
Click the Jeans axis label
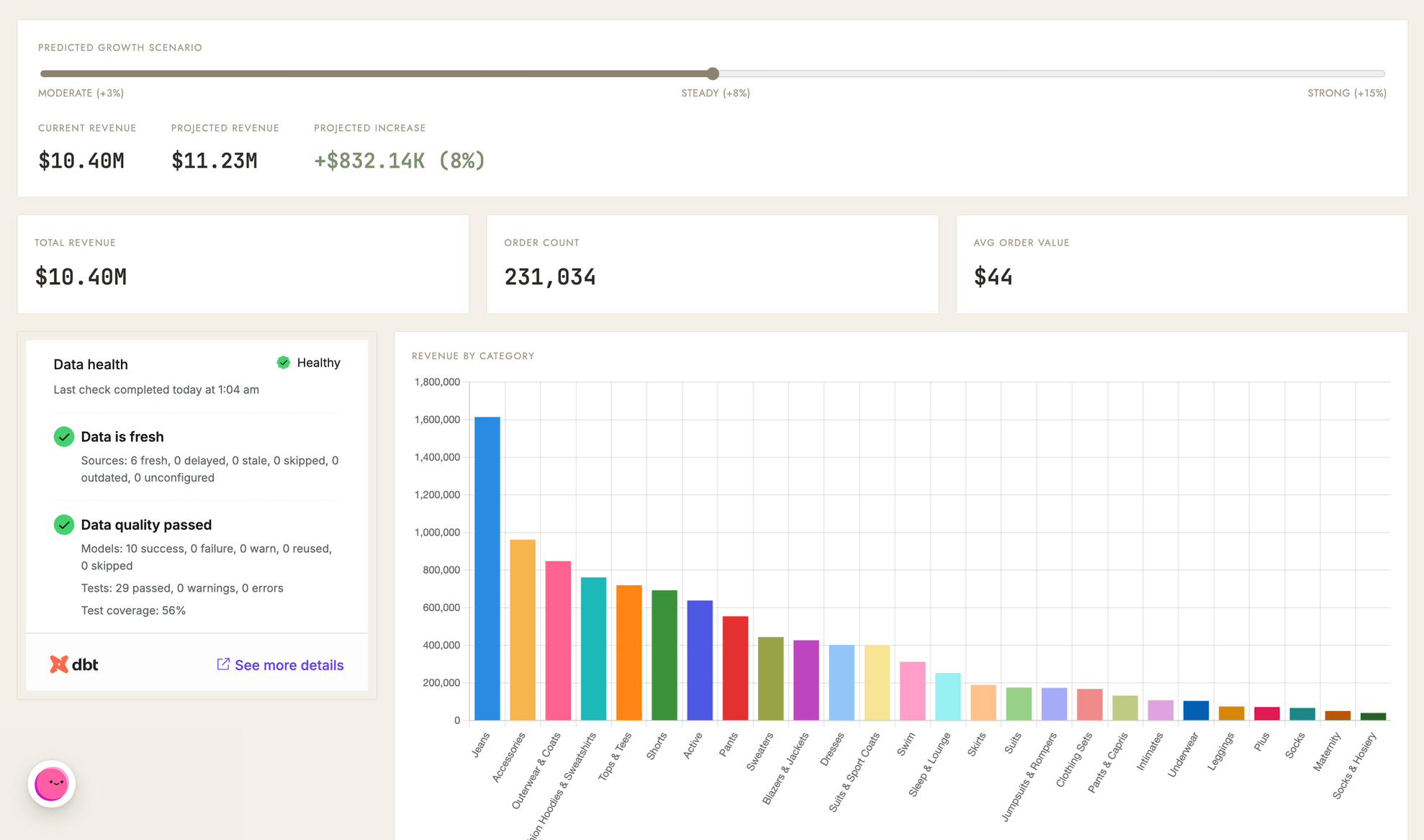point(480,745)
